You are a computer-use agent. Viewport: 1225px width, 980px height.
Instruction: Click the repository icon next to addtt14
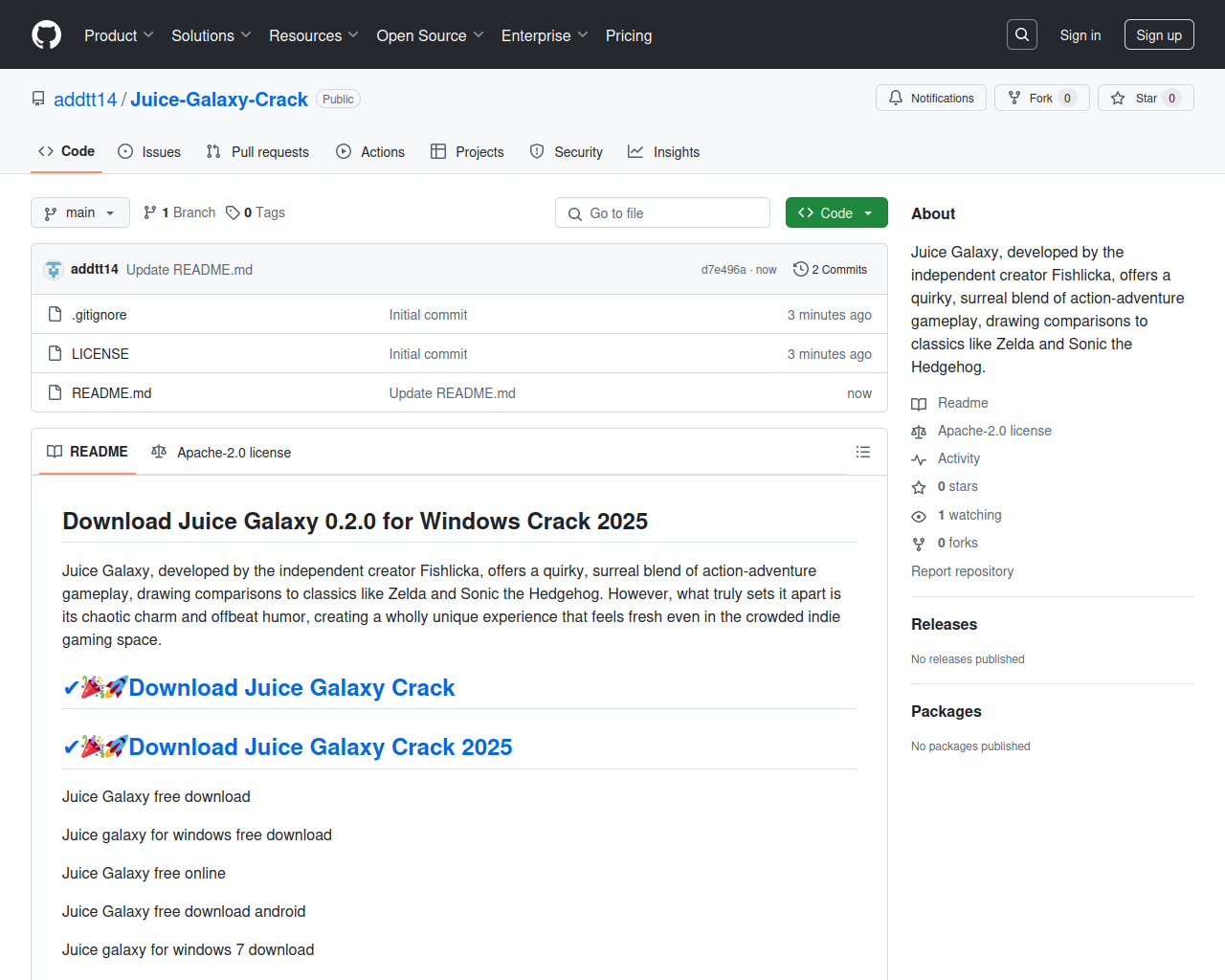click(x=38, y=99)
